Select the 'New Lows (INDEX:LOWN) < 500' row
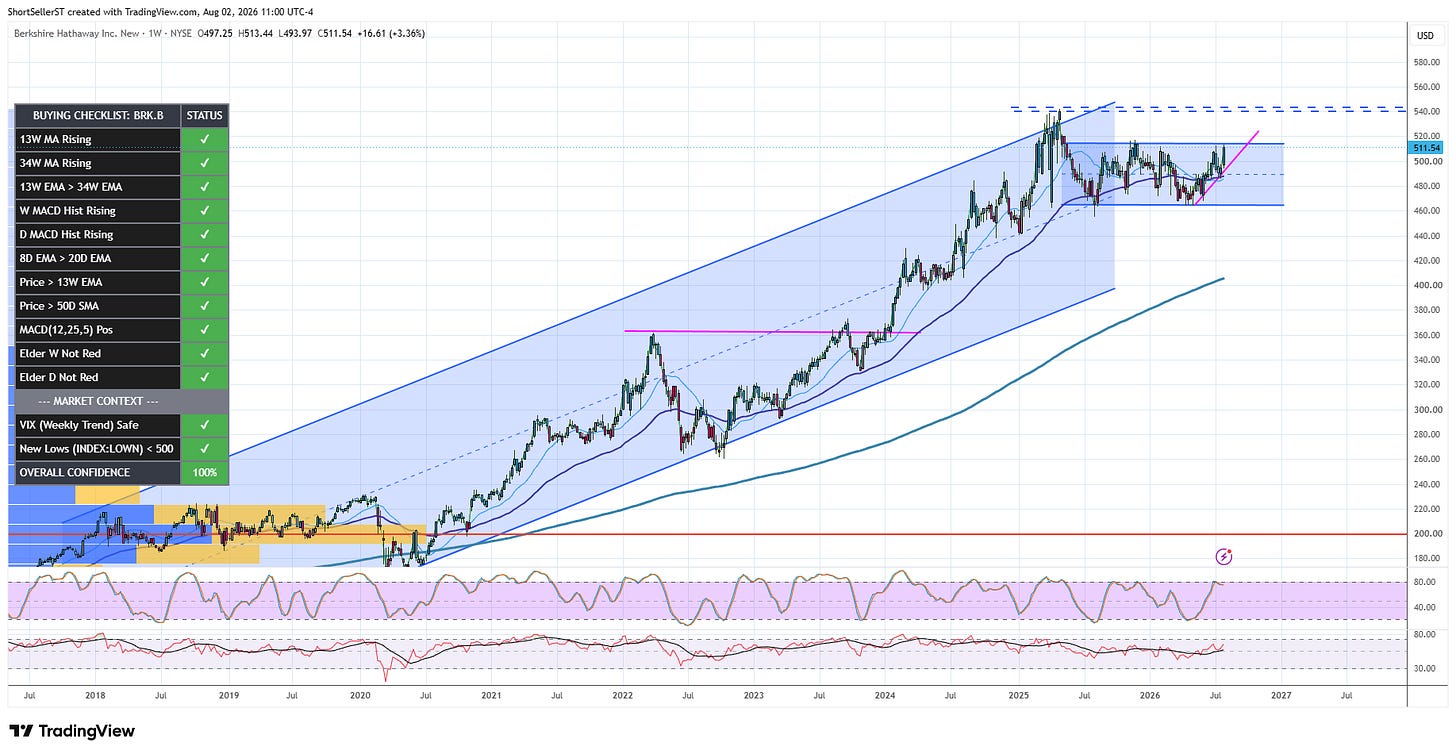Screen dimensions: 1456x755 tap(121, 448)
